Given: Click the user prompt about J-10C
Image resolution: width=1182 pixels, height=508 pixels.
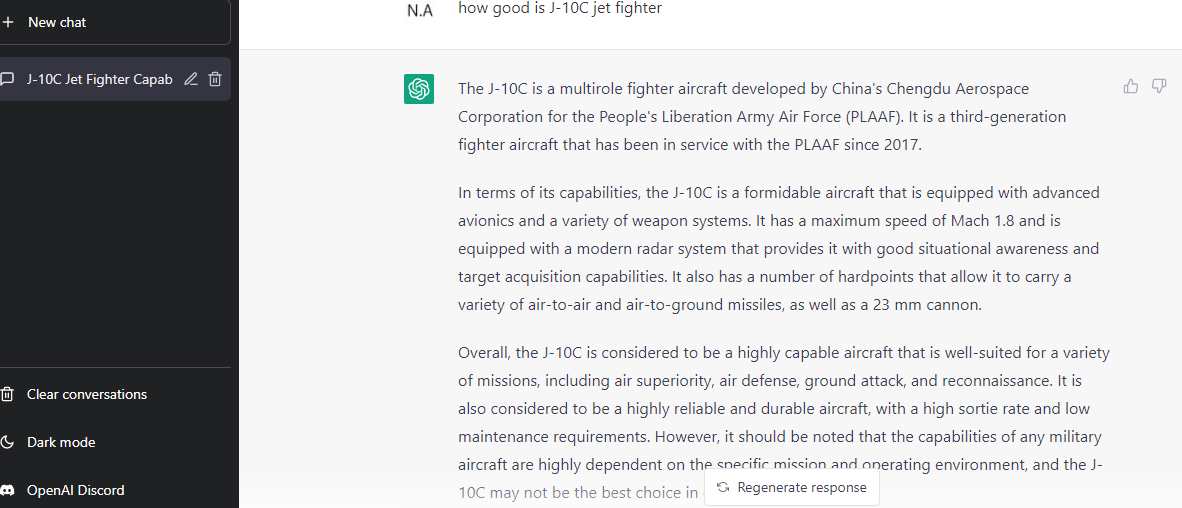Looking at the screenshot, I should (x=560, y=10).
